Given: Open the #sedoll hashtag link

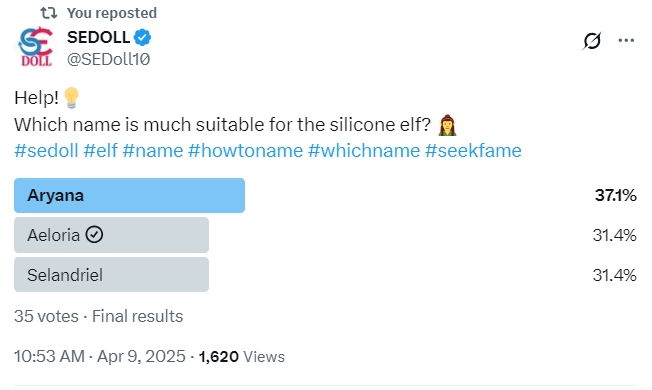Looking at the screenshot, I should click(x=46, y=151).
